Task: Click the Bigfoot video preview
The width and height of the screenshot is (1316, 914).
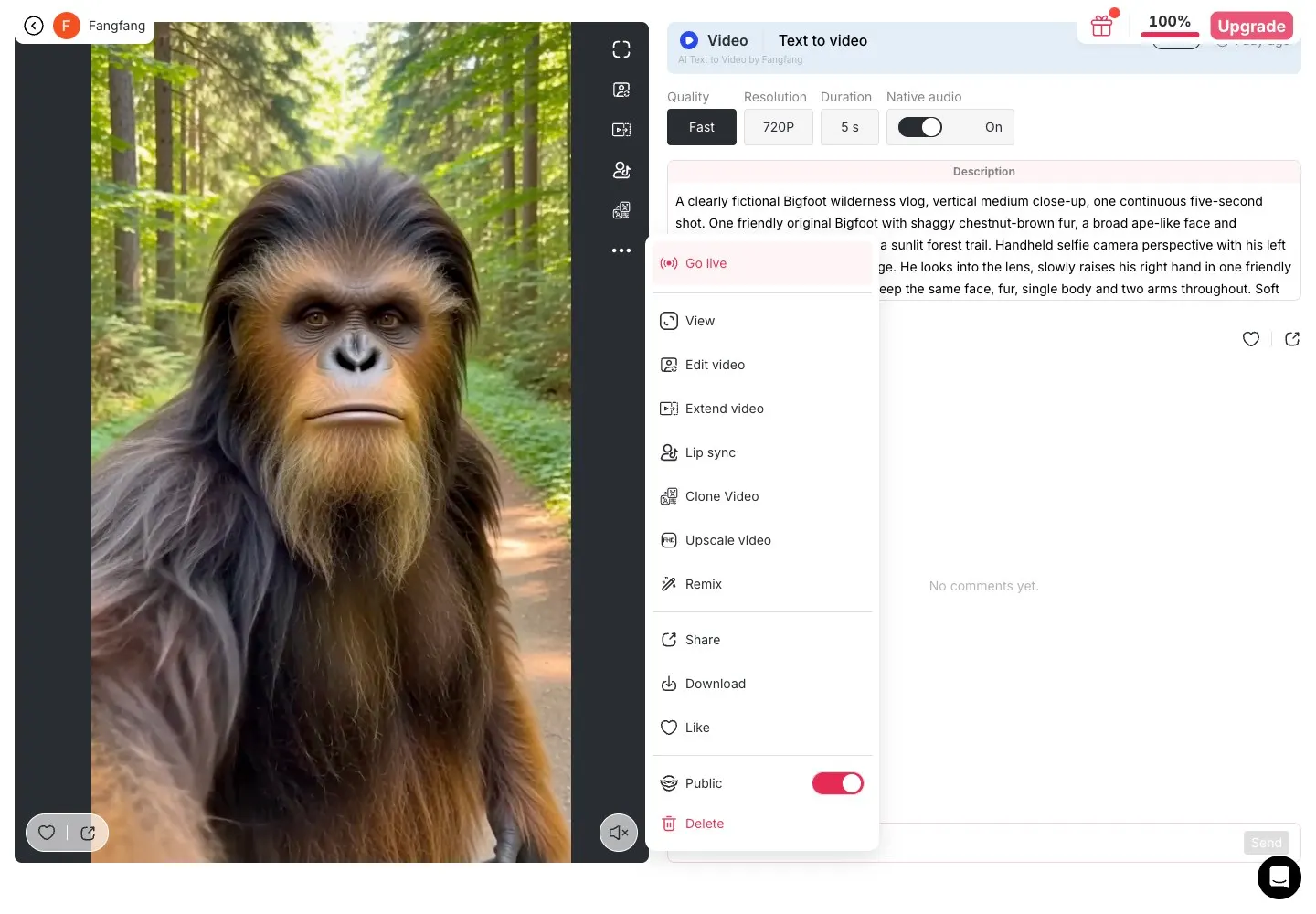Action: point(331,442)
